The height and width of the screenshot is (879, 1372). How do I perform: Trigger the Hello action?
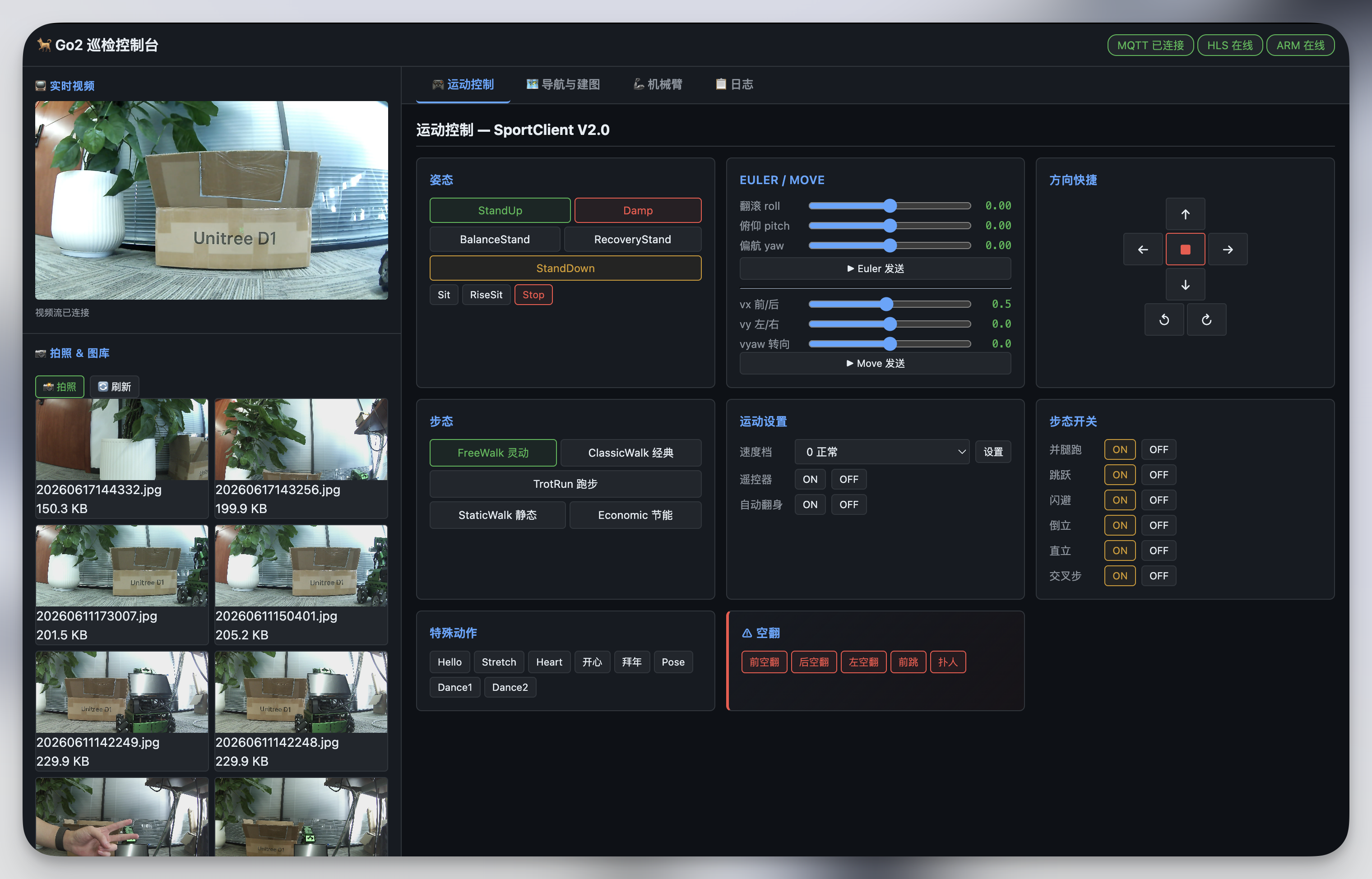(450, 662)
